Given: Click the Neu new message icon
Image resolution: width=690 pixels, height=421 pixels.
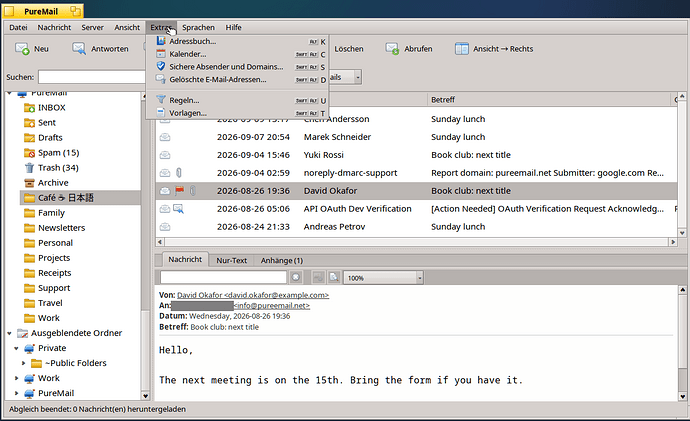Looking at the screenshot, I should pyautogui.click(x=22, y=48).
